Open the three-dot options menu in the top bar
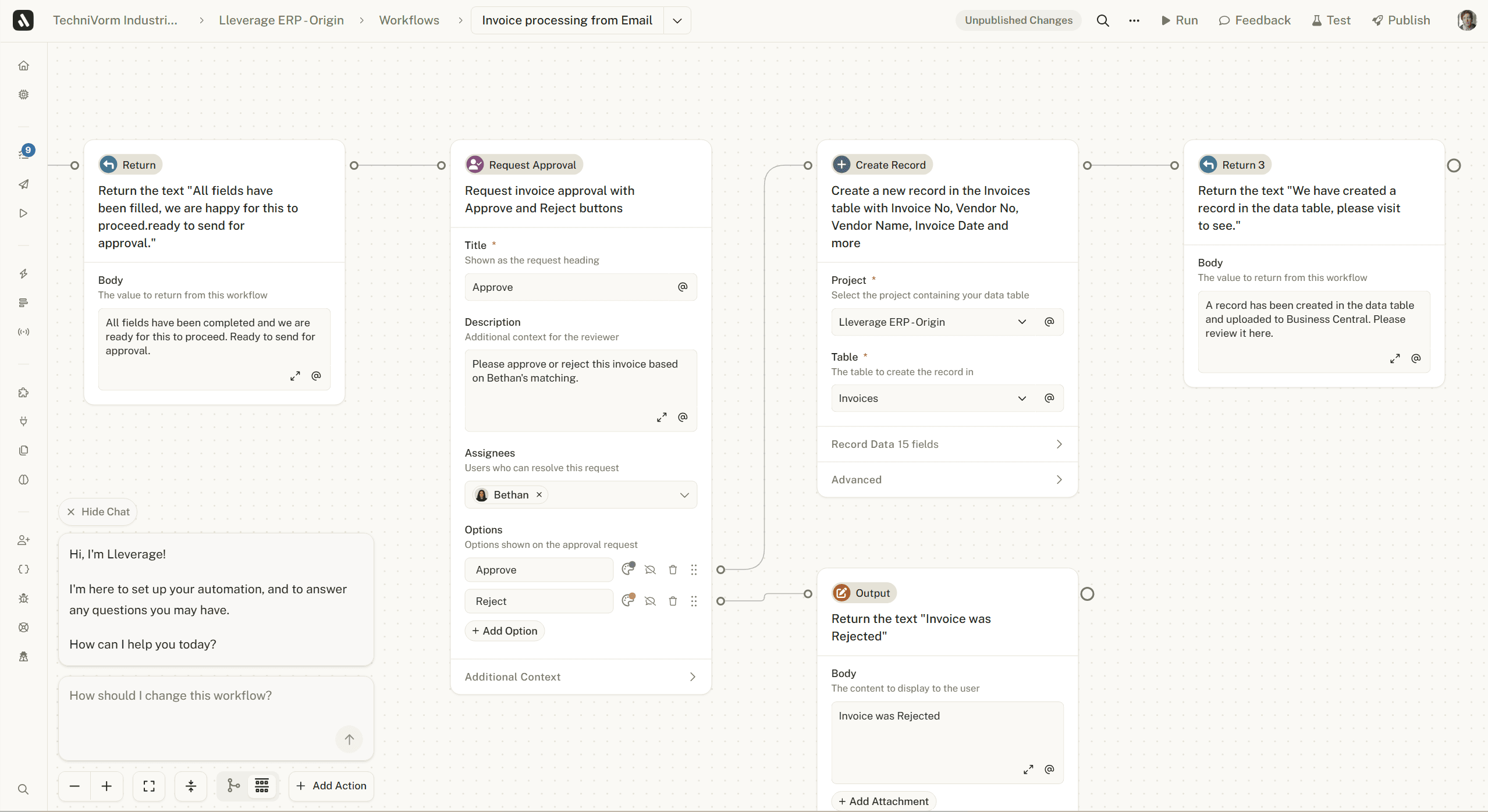Image resolution: width=1488 pixels, height=812 pixels. coord(1134,20)
